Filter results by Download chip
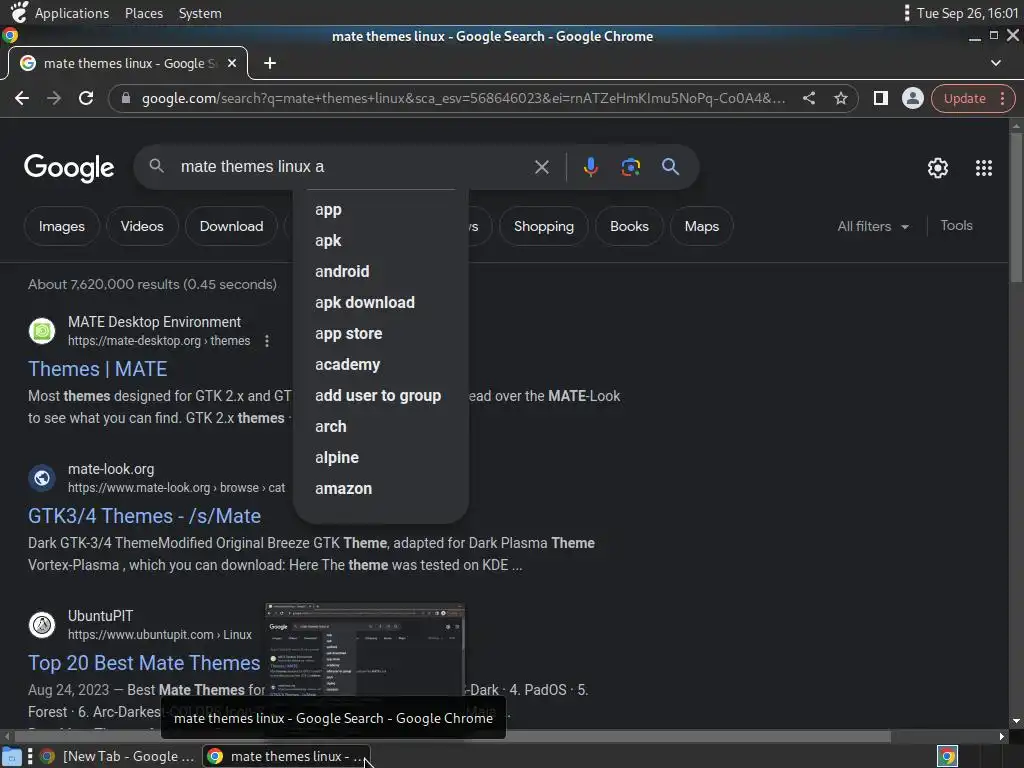Image resolution: width=1024 pixels, height=768 pixels. coord(231,227)
